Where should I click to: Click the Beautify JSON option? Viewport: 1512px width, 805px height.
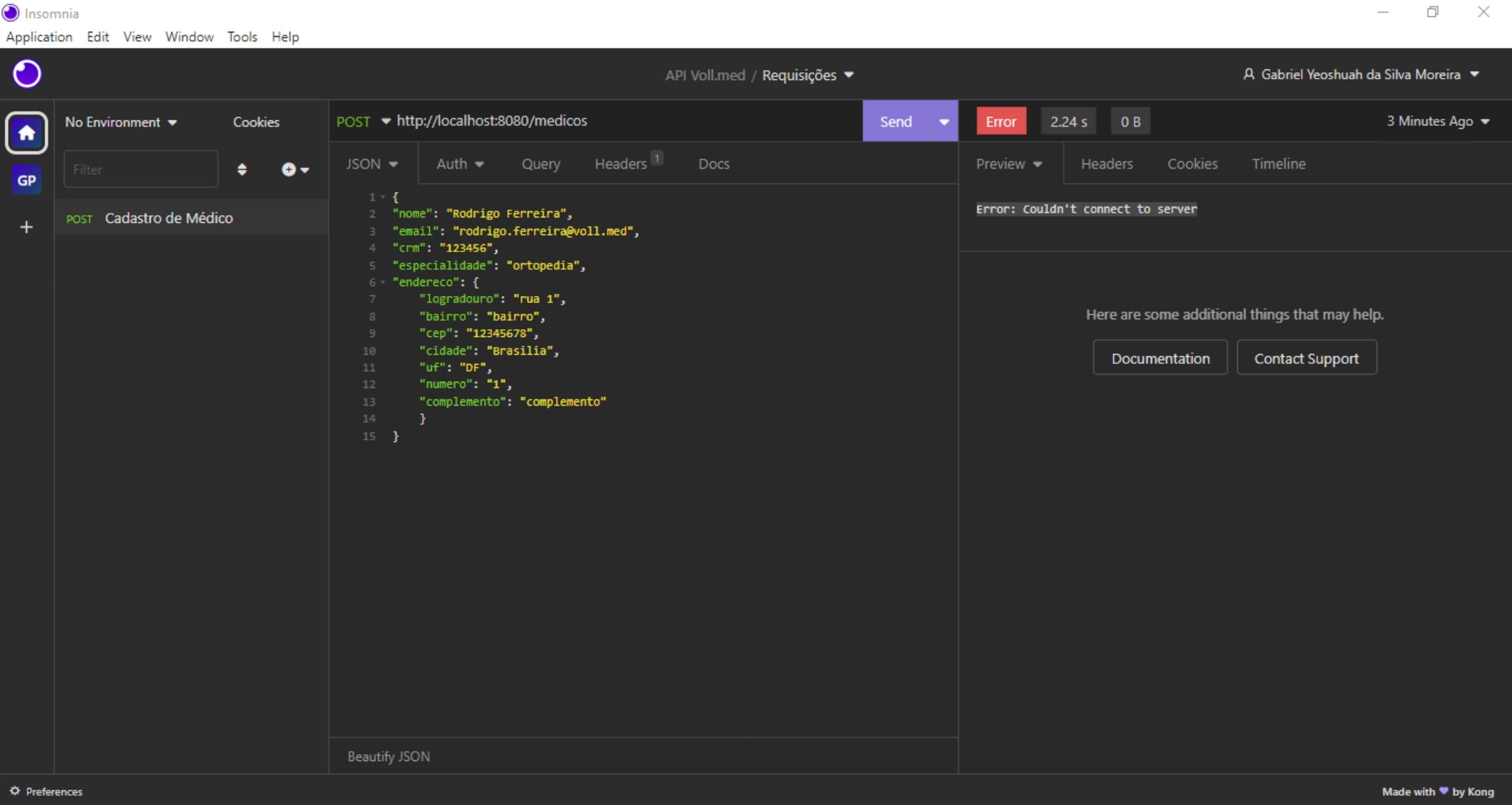coord(388,756)
